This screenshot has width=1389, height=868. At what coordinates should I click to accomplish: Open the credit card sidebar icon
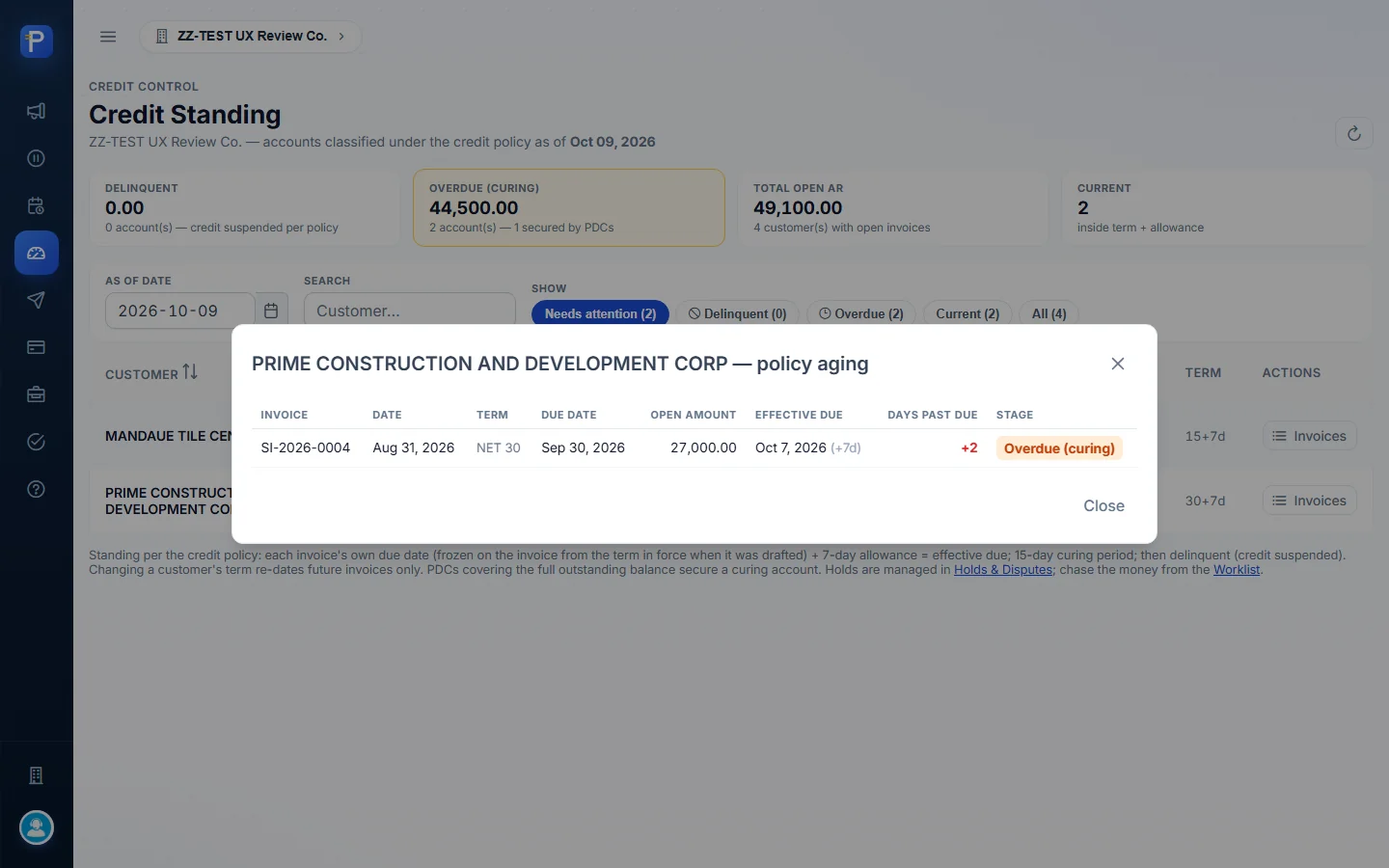(x=36, y=347)
